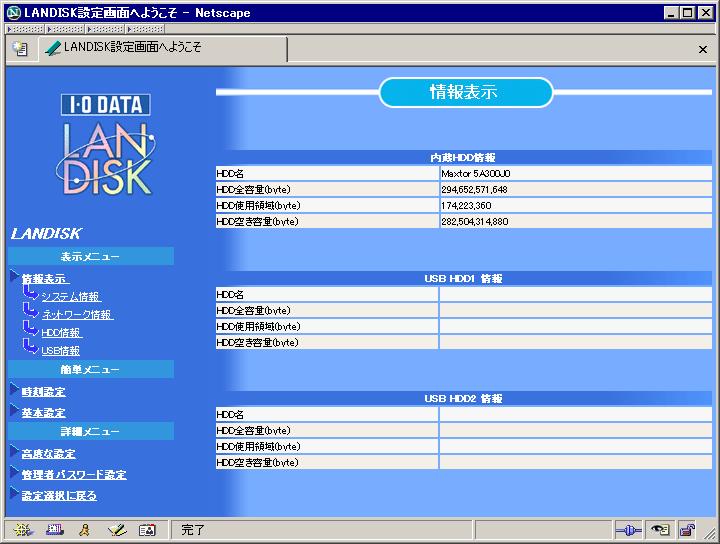Click the triangle beside 管理者パスワード設定
The height and width of the screenshot is (544, 720).
coord(15,472)
